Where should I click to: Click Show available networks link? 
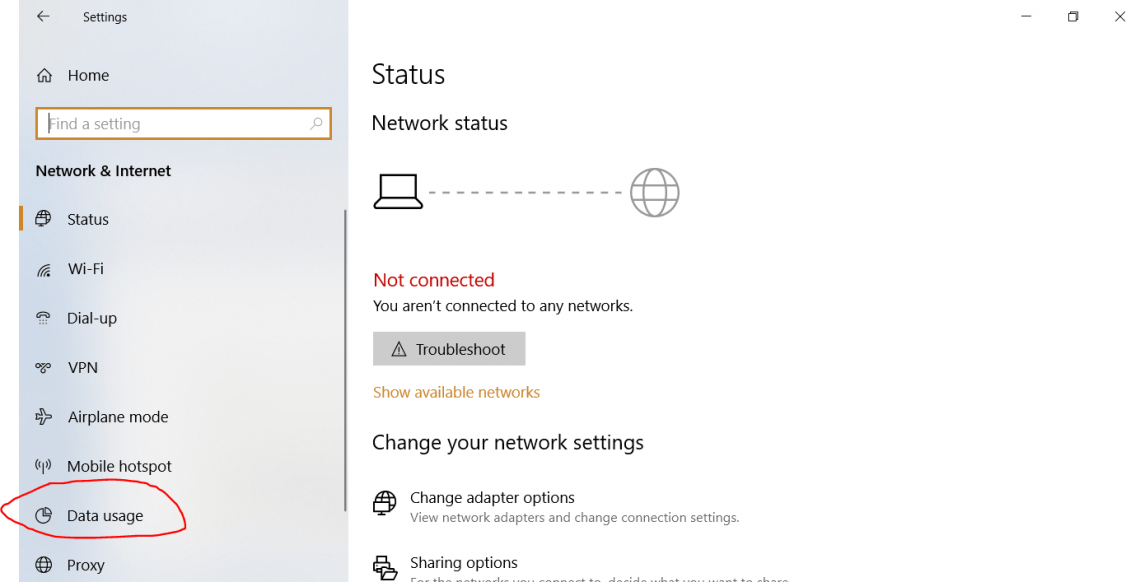tap(456, 392)
